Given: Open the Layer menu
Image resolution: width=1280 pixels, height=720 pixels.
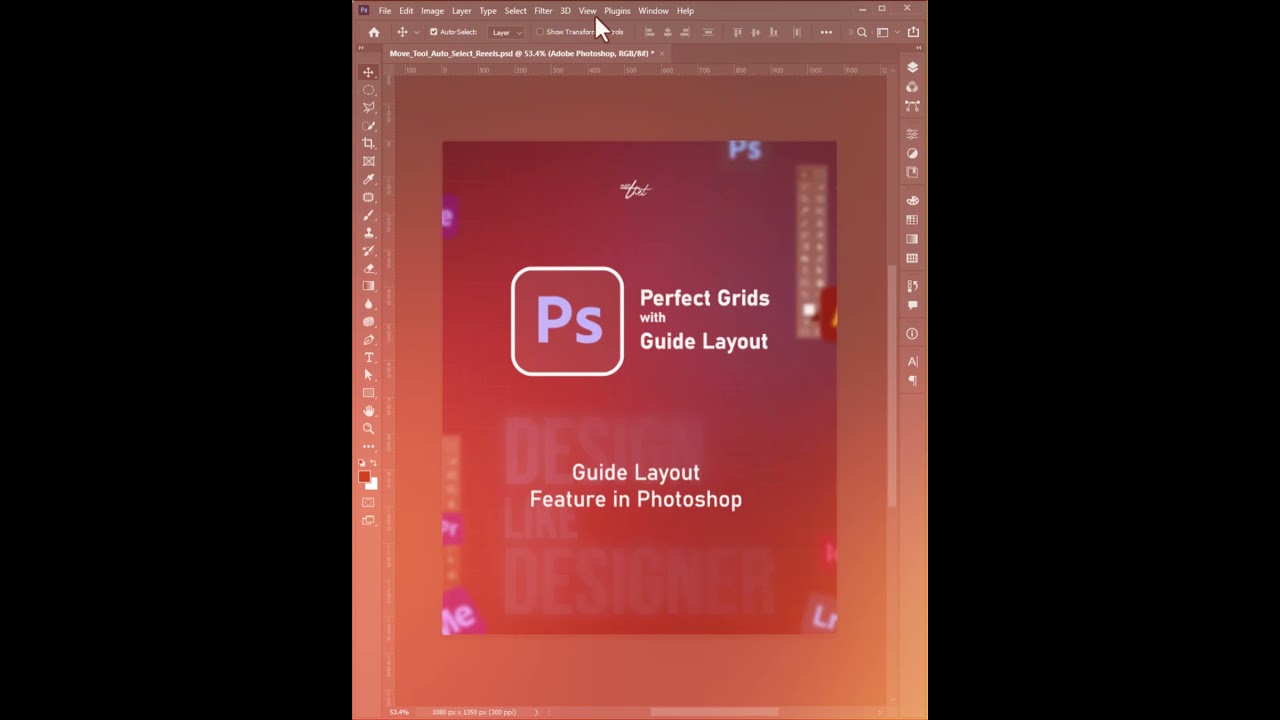Looking at the screenshot, I should [x=461, y=11].
